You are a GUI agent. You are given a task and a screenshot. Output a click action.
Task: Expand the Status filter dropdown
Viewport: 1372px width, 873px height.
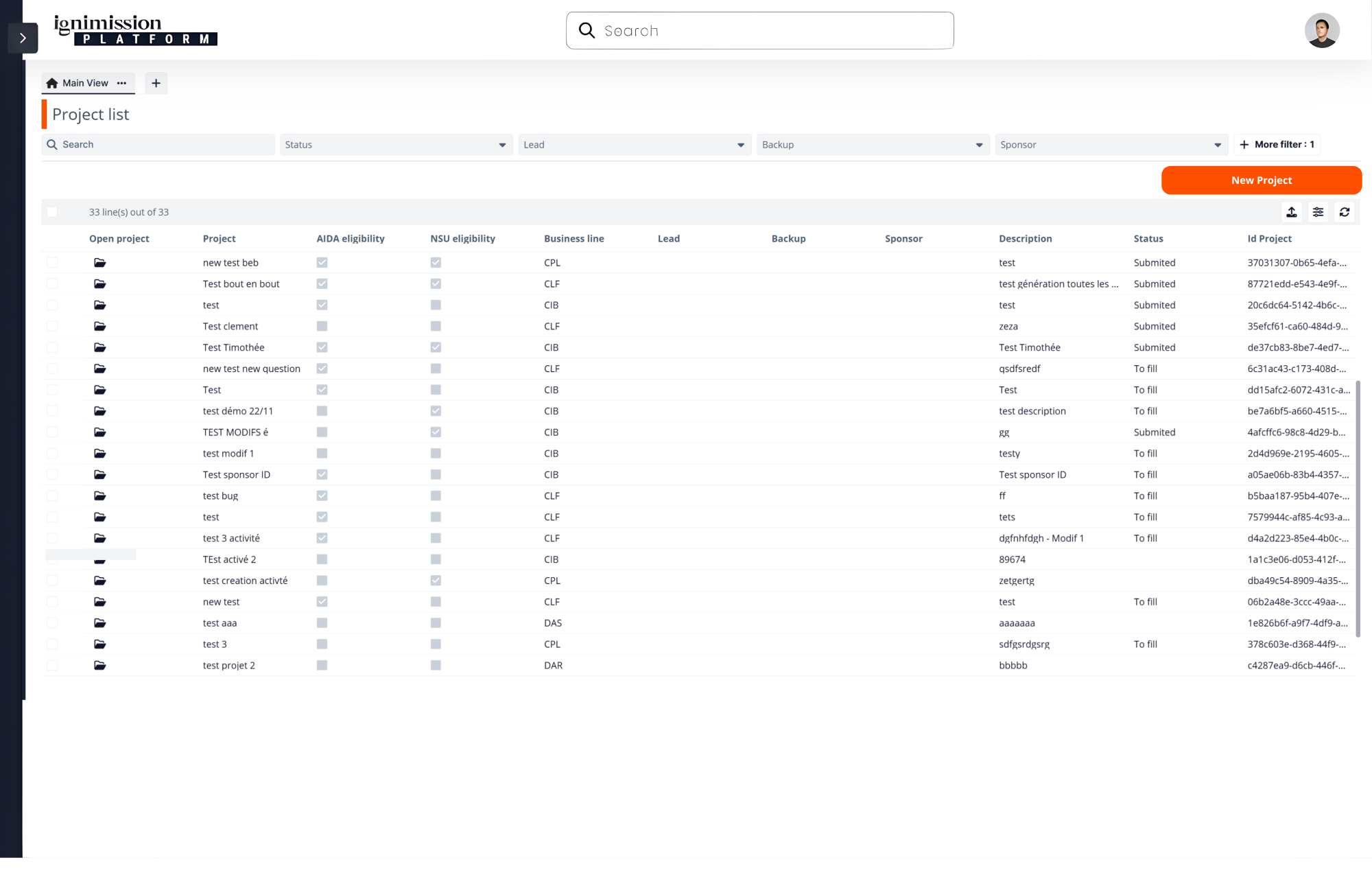click(396, 145)
